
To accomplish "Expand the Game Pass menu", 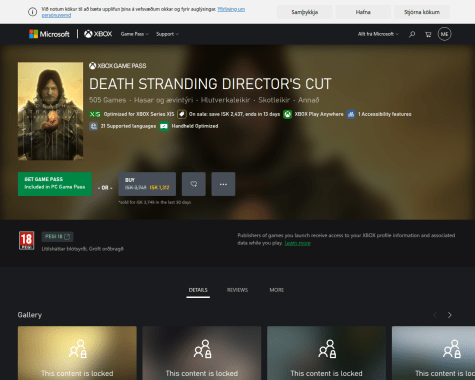I will tap(135, 34).
